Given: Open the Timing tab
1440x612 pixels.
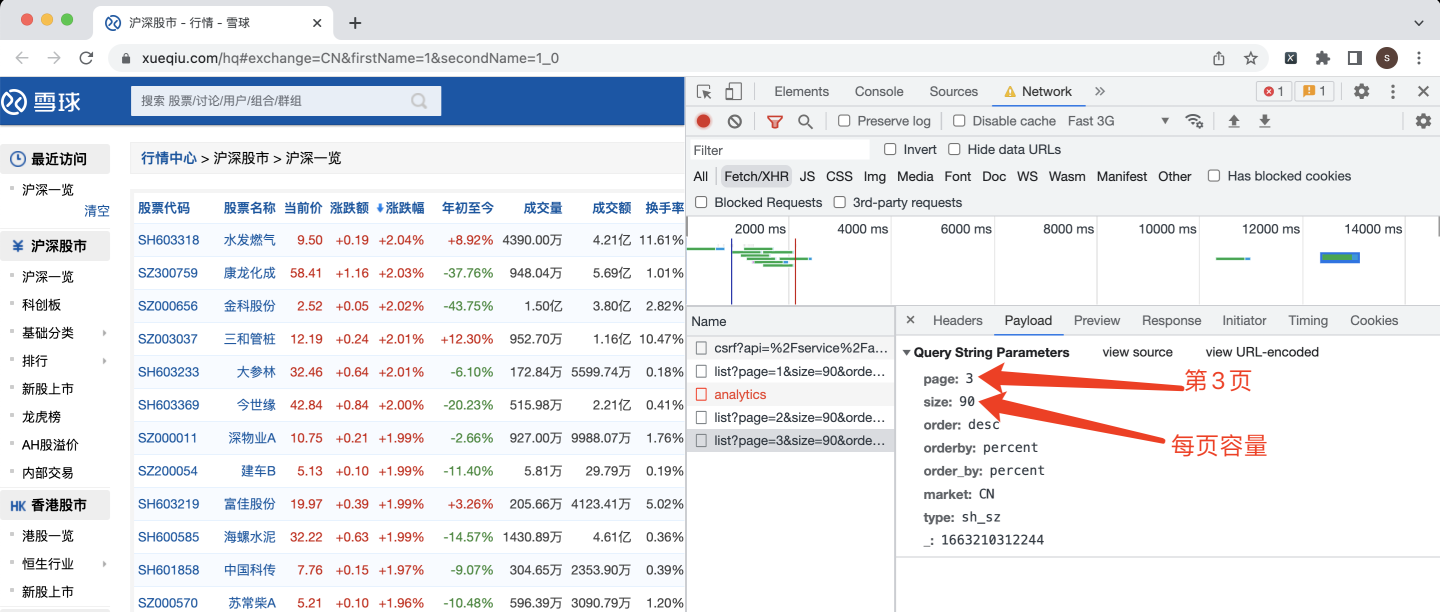Looking at the screenshot, I should click(x=1308, y=320).
